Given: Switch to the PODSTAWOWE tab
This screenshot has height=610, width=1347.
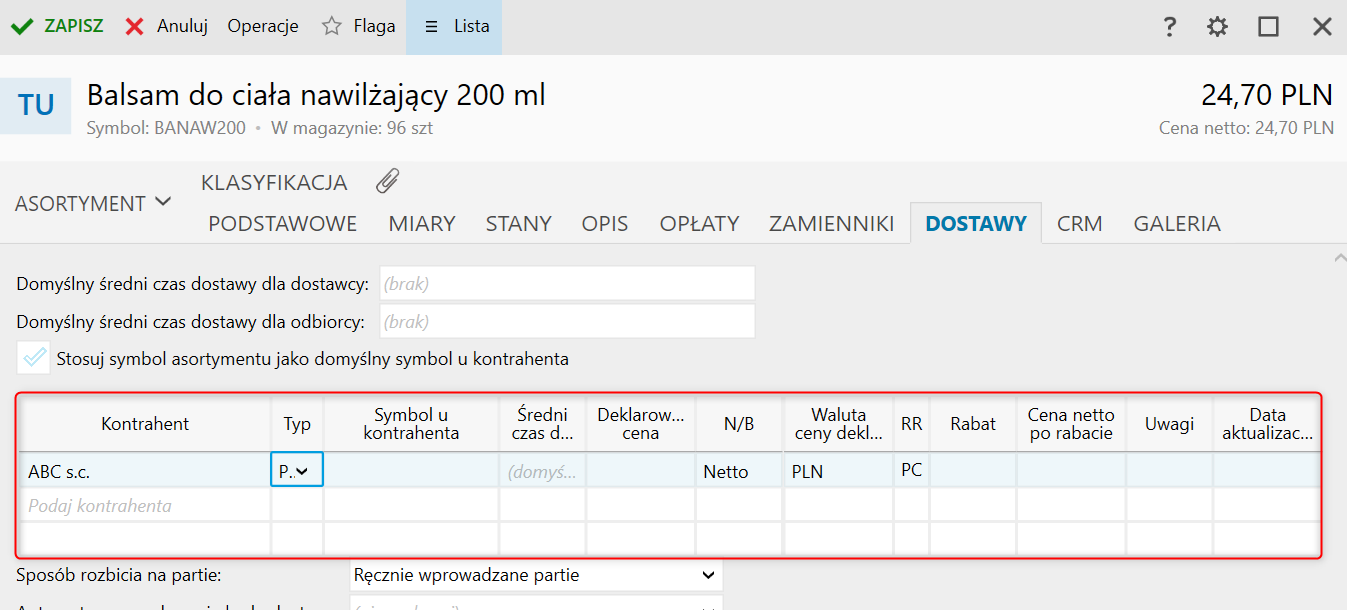Looking at the screenshot, I should [x=282, y=223].
